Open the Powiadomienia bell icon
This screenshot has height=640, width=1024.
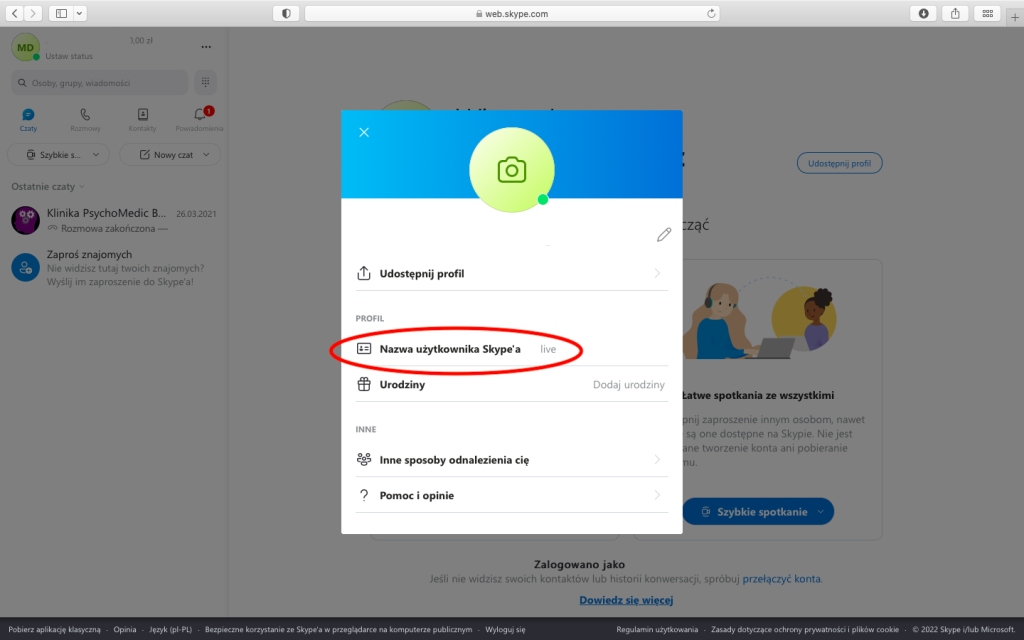pos(199,115)
